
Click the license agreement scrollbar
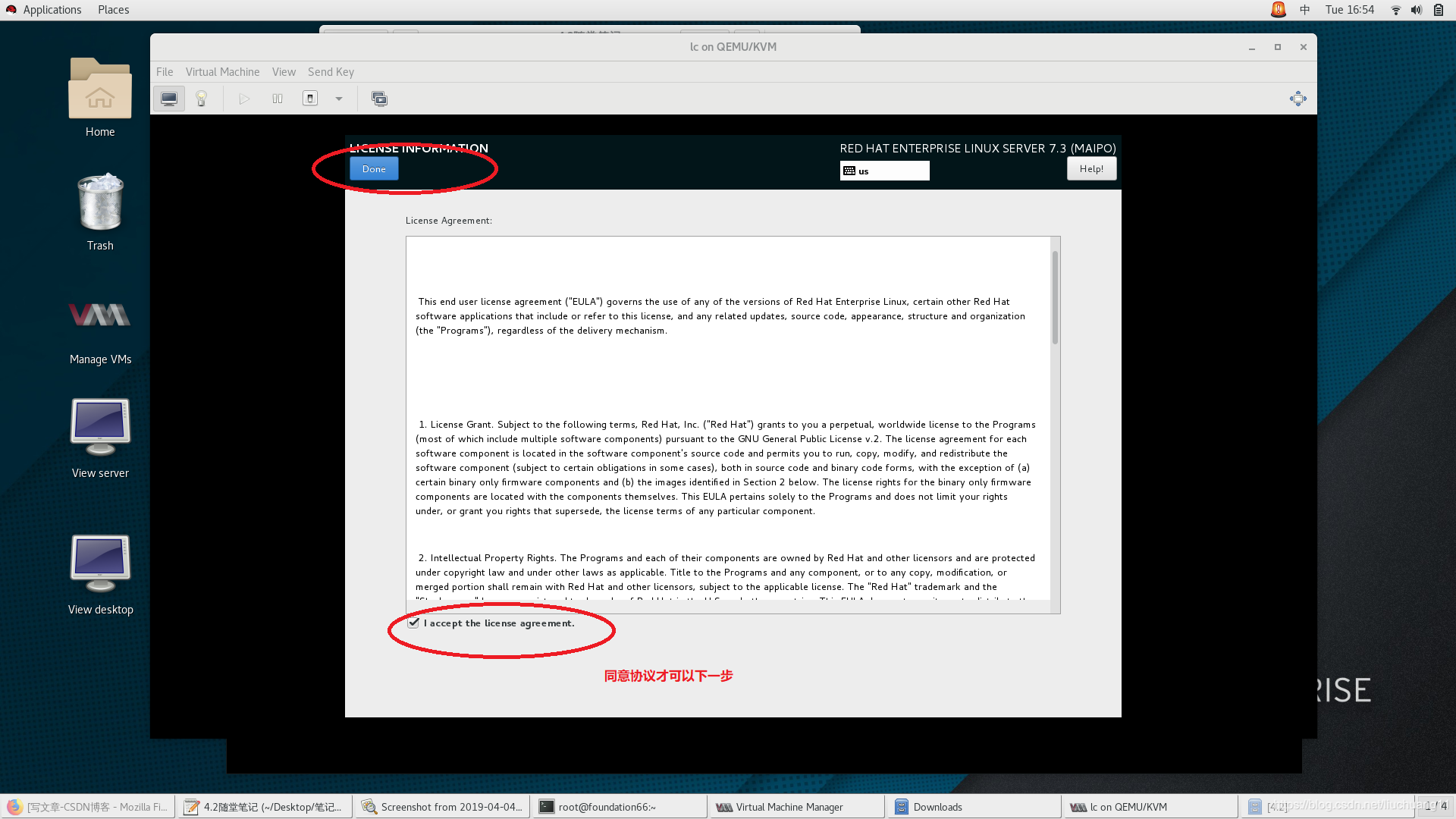(x=1055, y=297)
